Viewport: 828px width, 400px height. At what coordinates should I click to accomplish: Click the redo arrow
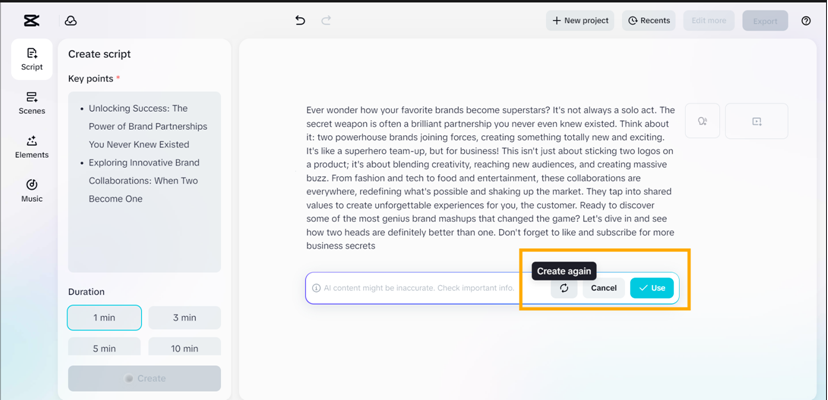pyautogui.click(x=326, y=20)
